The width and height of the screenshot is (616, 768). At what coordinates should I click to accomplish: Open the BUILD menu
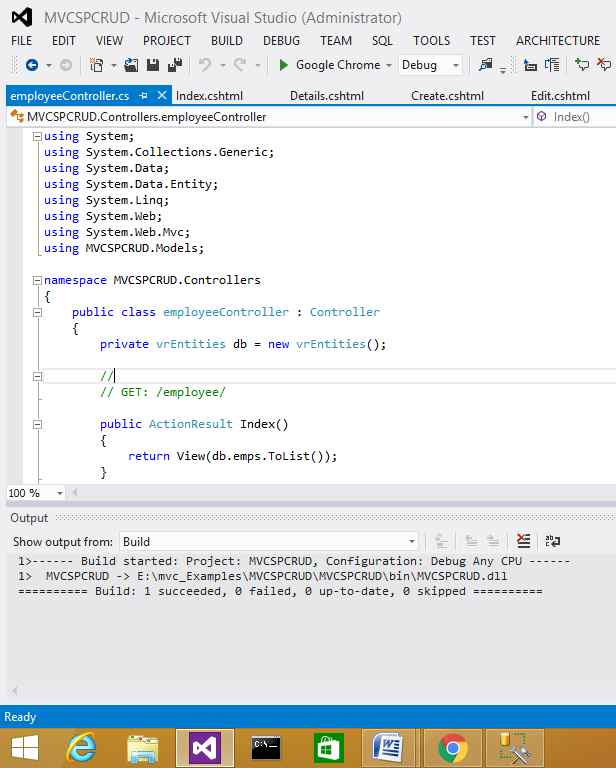point(227,41)
